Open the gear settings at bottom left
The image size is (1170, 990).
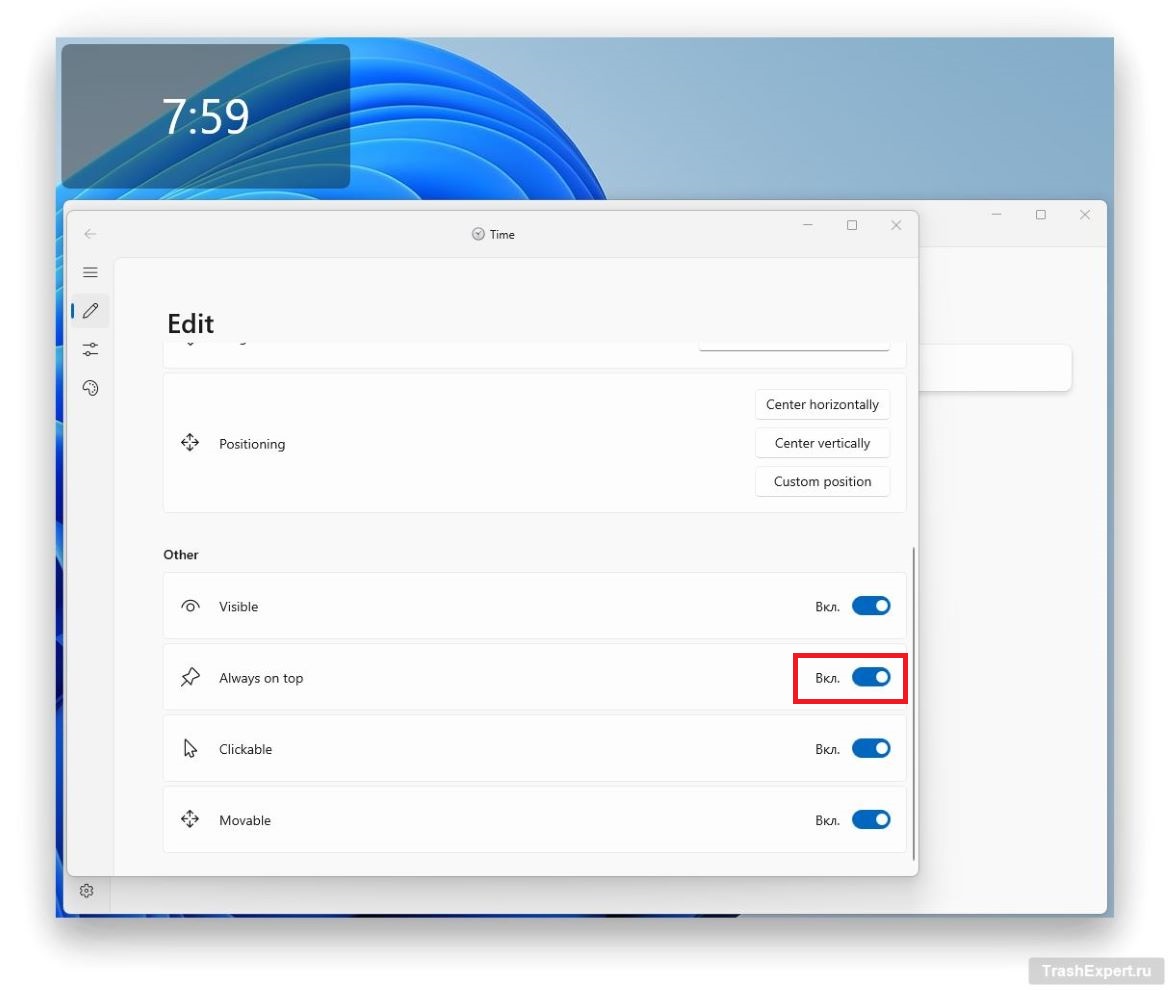(x=87, y=891)
